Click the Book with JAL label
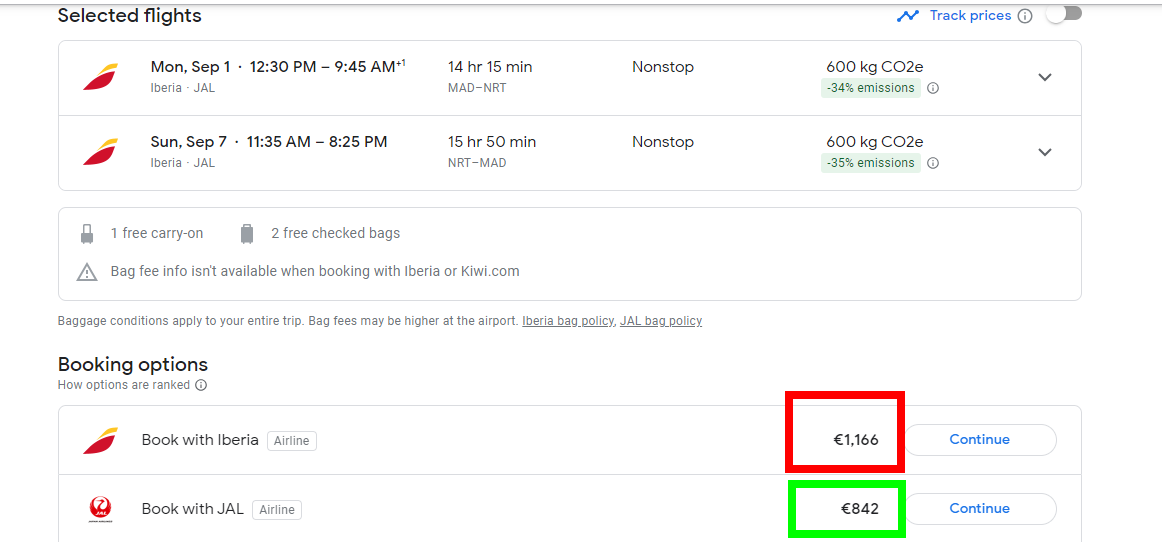Image resolution: width=1162 pixels, height=542 pixels. click(193, 509)
